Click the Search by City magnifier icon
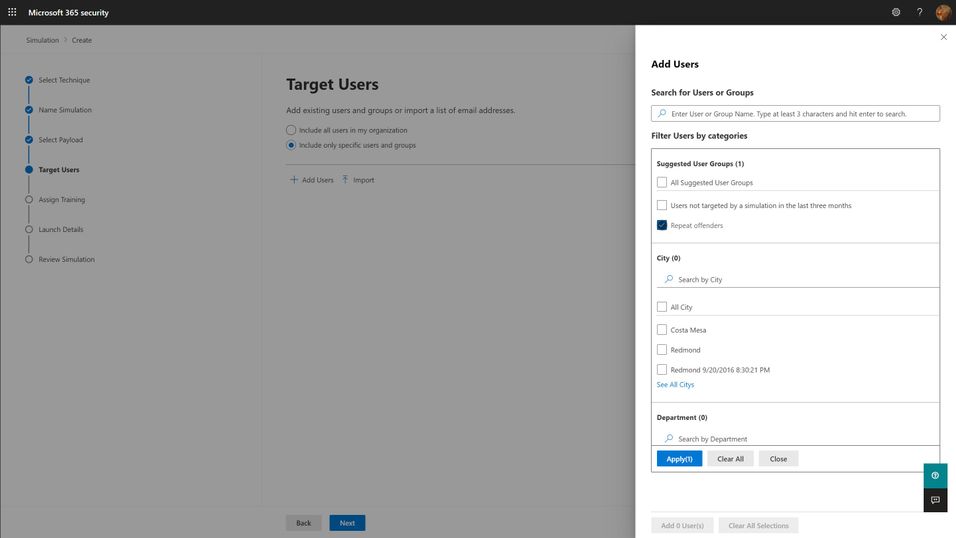Viewport: 956px width, 538px height. [x=669, y=279]
